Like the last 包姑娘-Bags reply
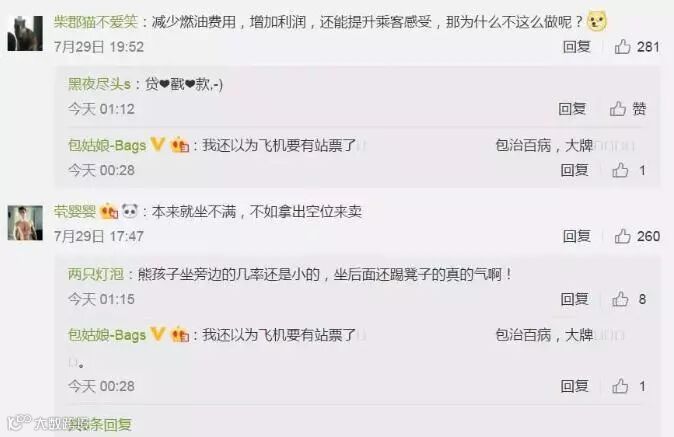The width and height of the screenshot is (674, 437). coord(620,386)
